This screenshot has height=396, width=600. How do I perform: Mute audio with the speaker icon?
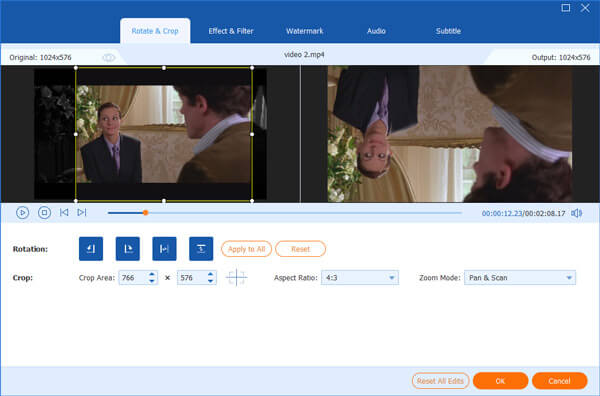coord(576,213)
